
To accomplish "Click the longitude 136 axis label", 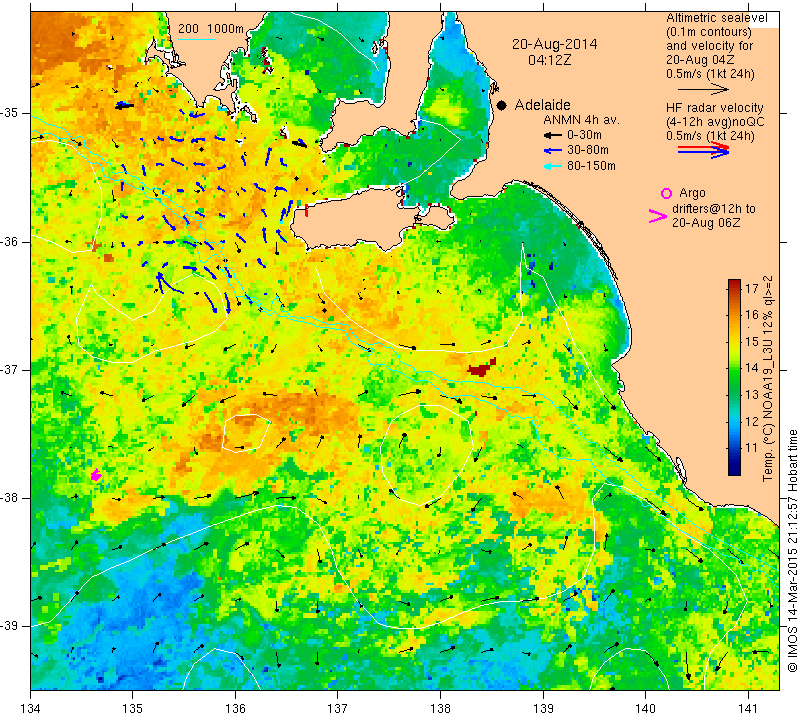I will [235, 709].
